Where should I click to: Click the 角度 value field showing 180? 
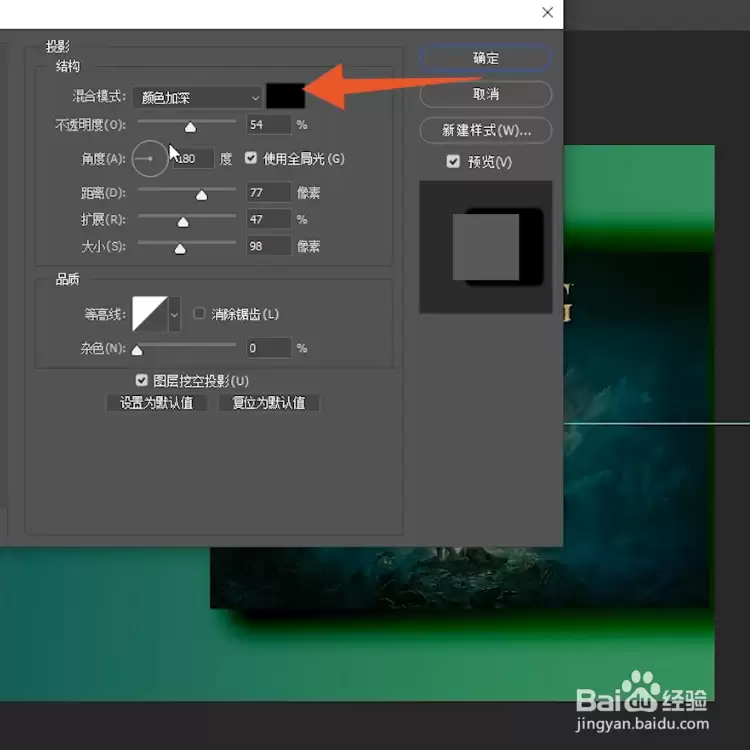(x=193, y=158)
